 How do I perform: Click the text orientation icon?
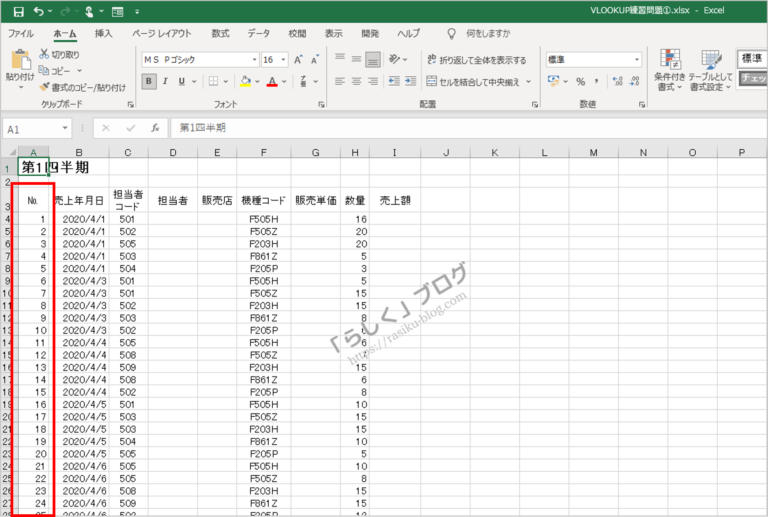click(x=394, y=59)
